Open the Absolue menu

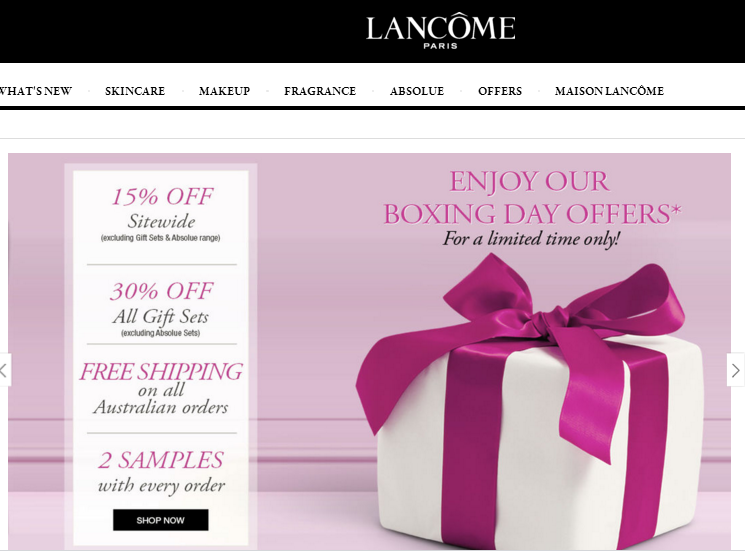[417, 91]
